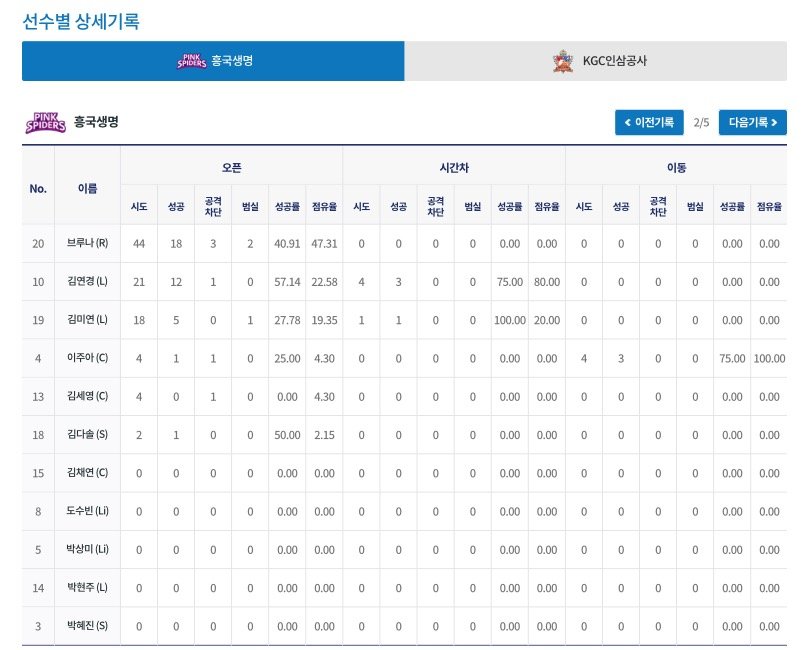Select player 이주아 (C) row name
Viewport: 807px width, 650px height.
[x=87, y=358]
